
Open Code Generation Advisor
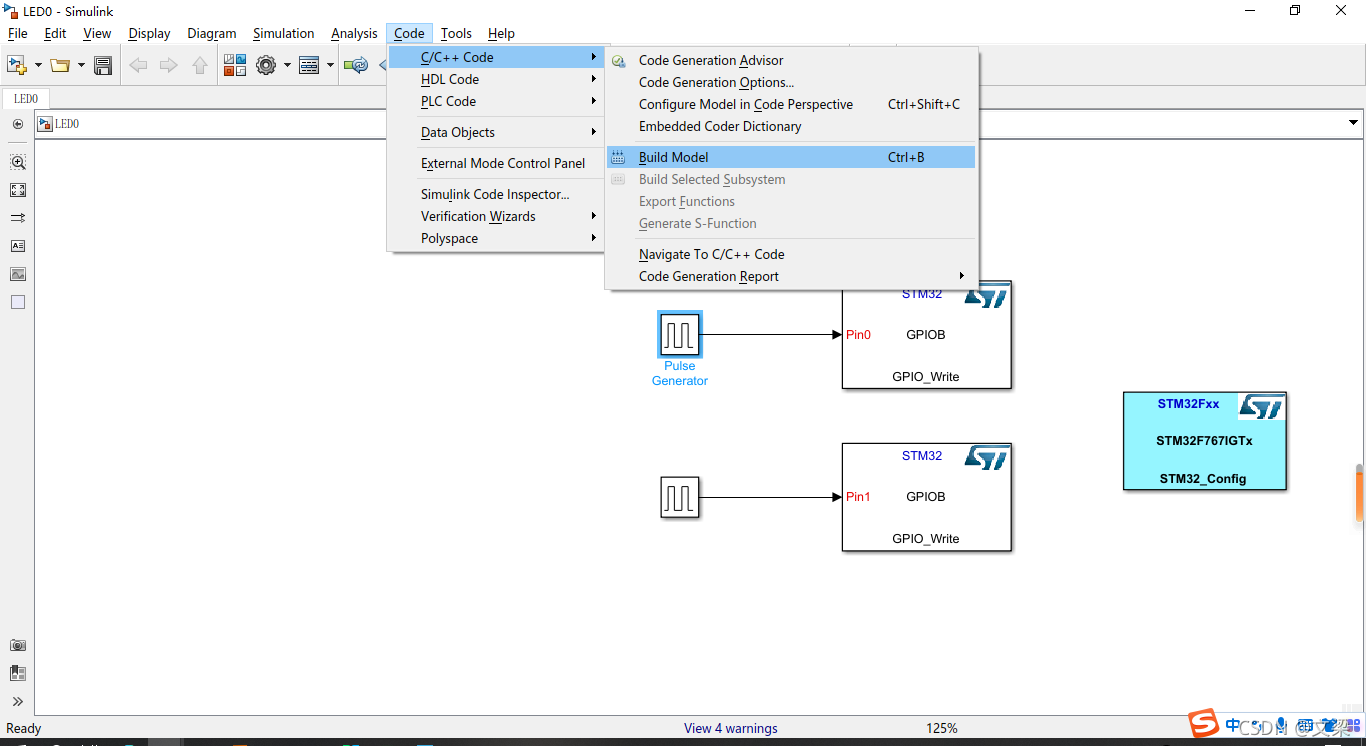[791, 60]
